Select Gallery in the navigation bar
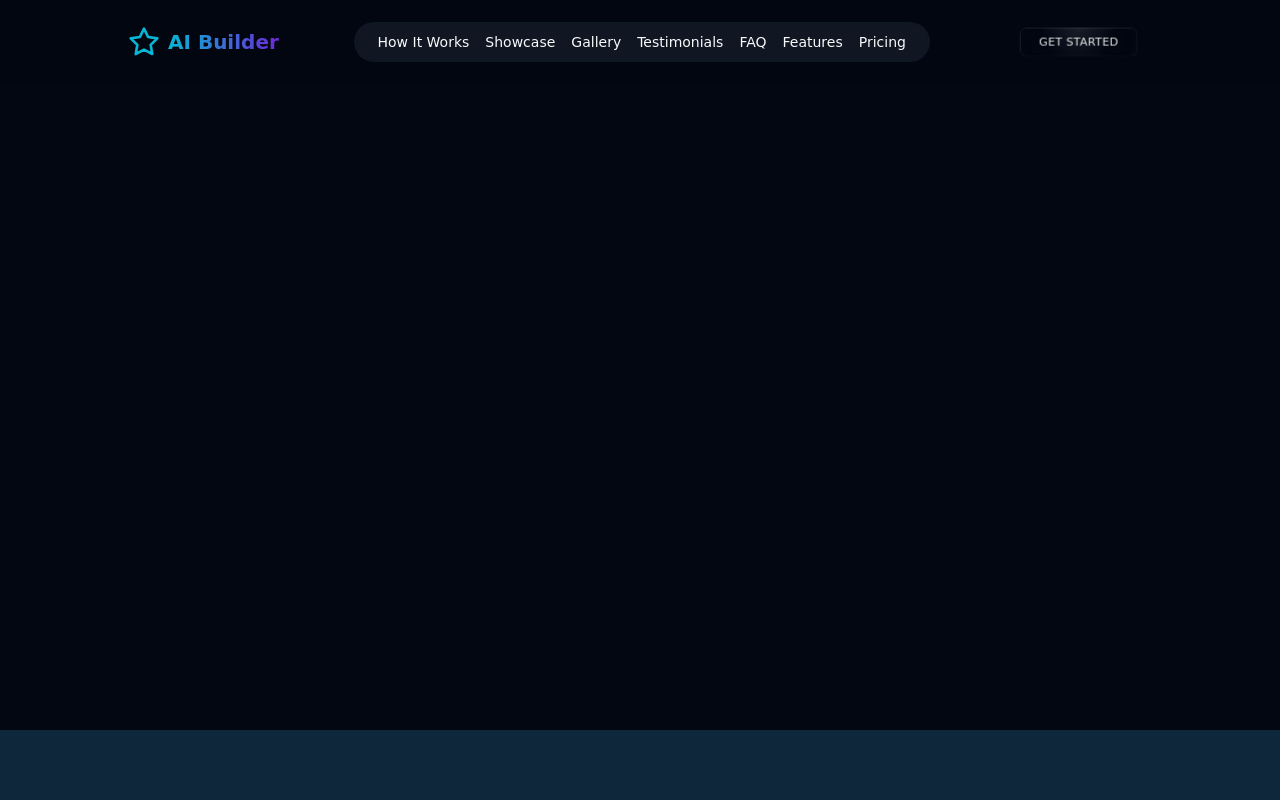 pos(596,42)
